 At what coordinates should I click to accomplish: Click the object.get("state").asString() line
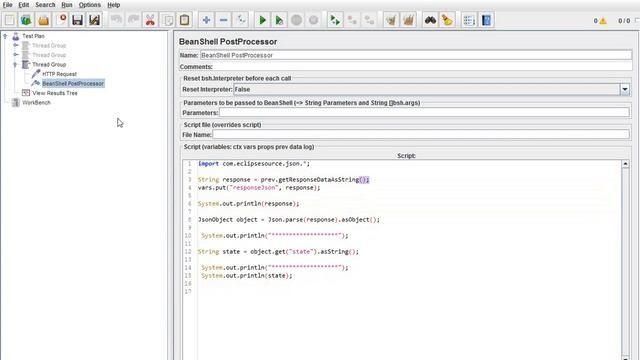278,252
